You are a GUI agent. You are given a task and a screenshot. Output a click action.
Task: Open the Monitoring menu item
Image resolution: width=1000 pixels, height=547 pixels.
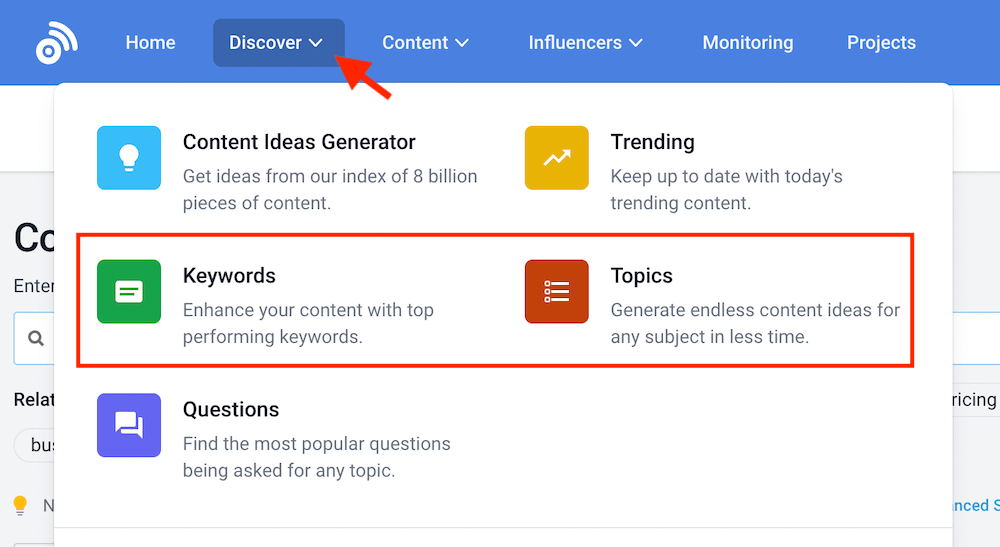tap(748, 43)
